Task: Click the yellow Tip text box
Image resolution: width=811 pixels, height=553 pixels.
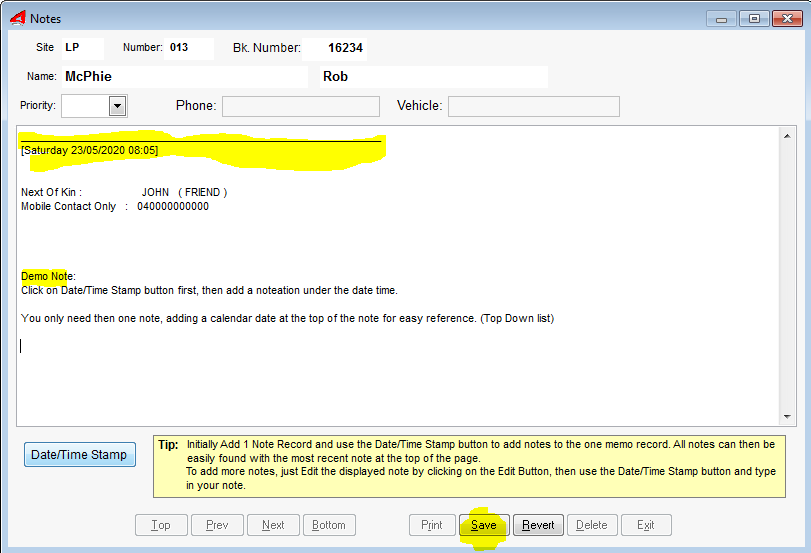Action: pyautogui.click(x=469, y=467)
